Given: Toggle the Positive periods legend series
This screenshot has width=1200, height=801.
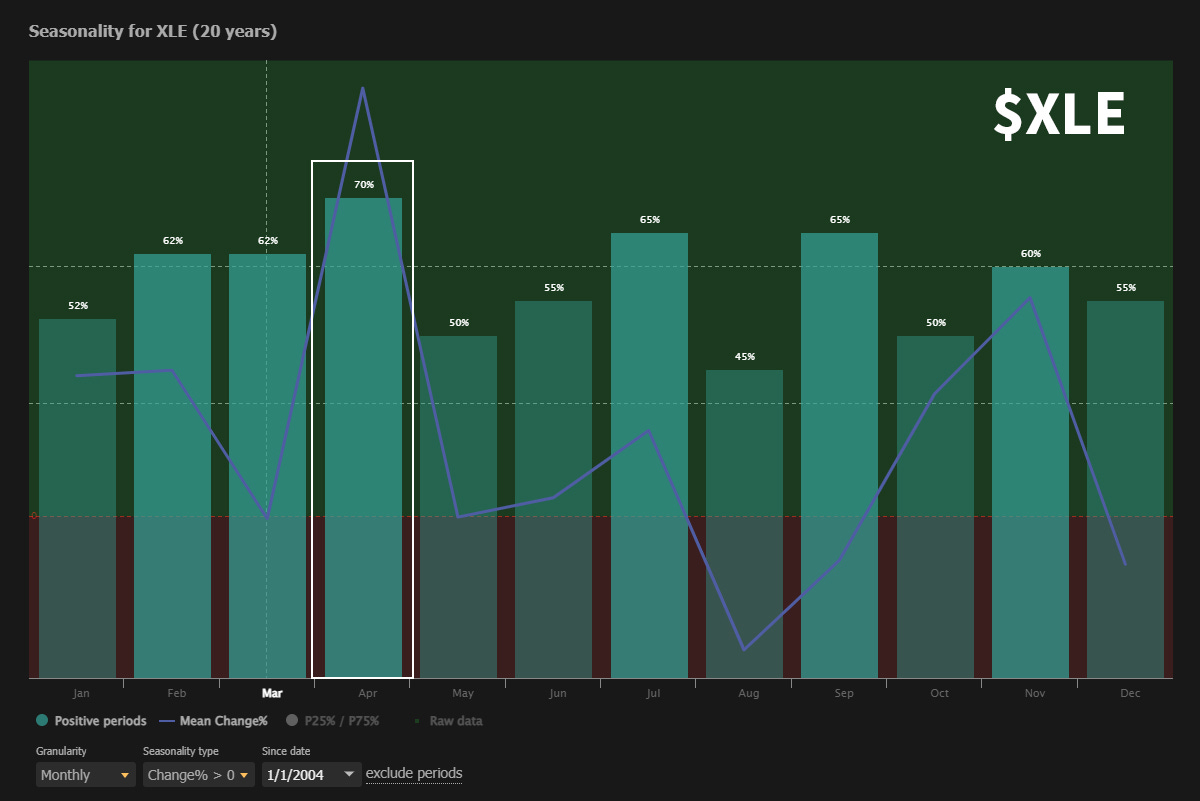Looking at the screenshot, I should (x=91, y=721).
